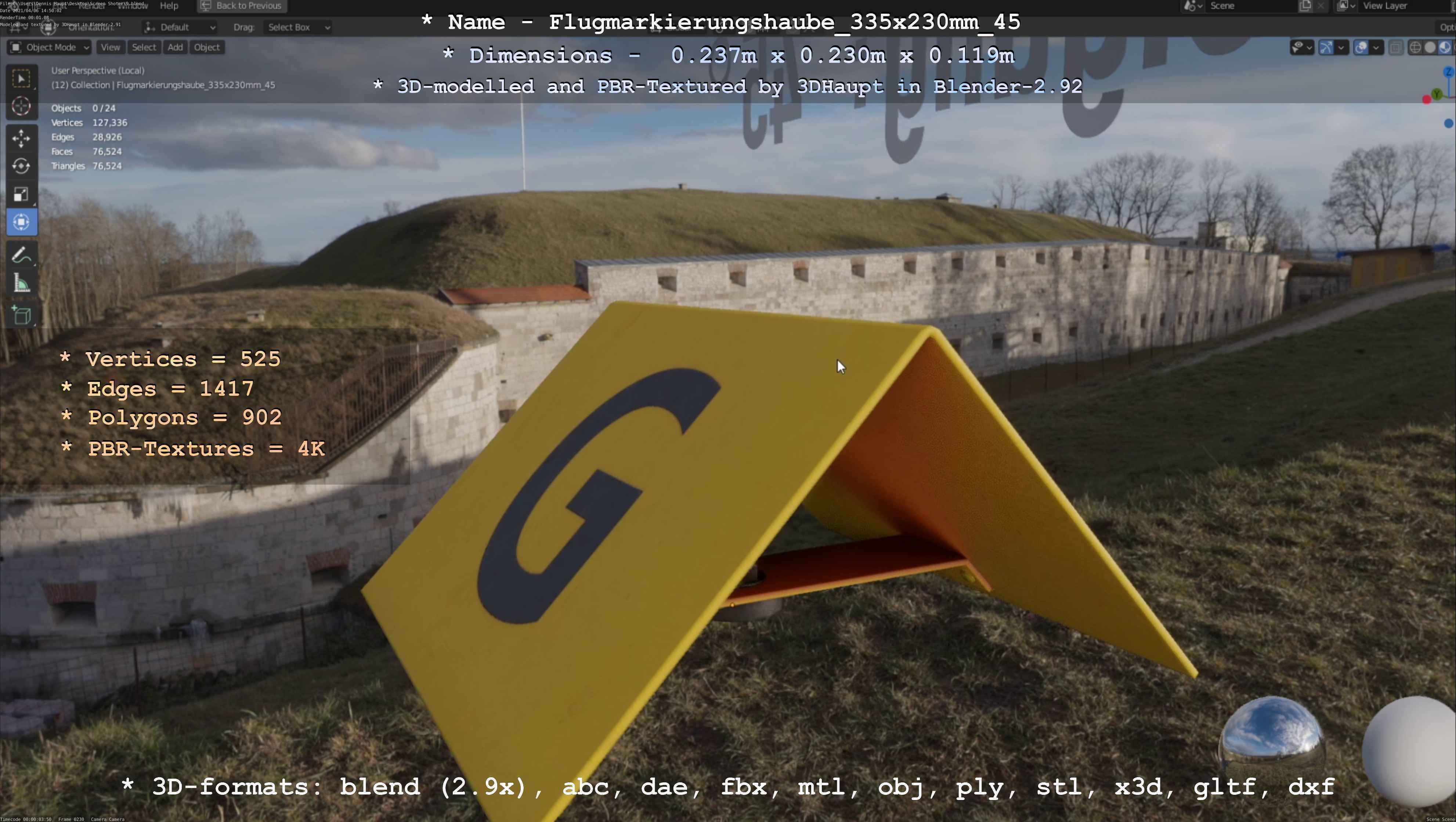This screenshot has width=1456, height=822.
Task: Open the Default orientation dropdown
Action: (180, 27)
